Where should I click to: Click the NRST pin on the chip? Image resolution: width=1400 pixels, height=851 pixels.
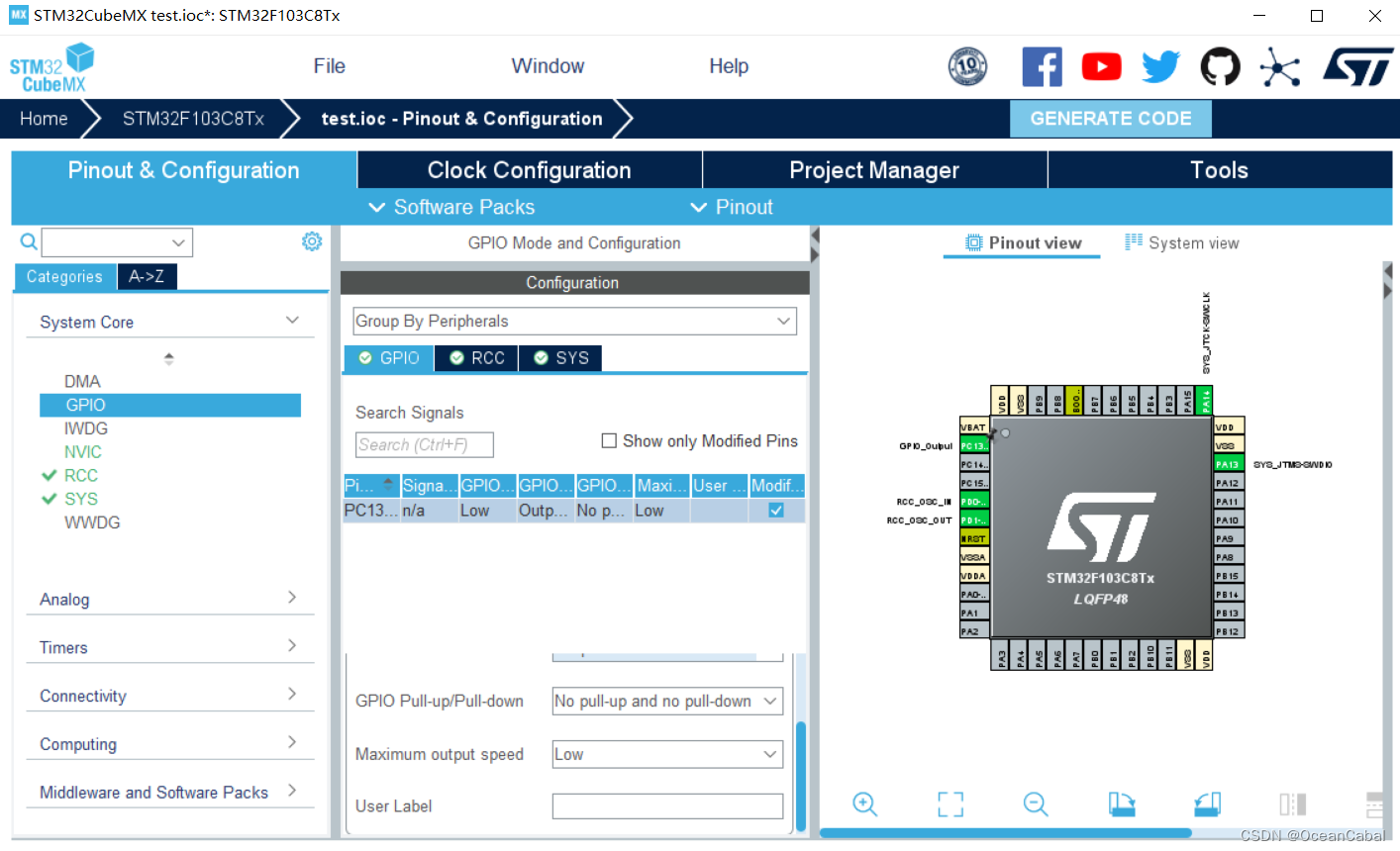[x=974, y=538]
